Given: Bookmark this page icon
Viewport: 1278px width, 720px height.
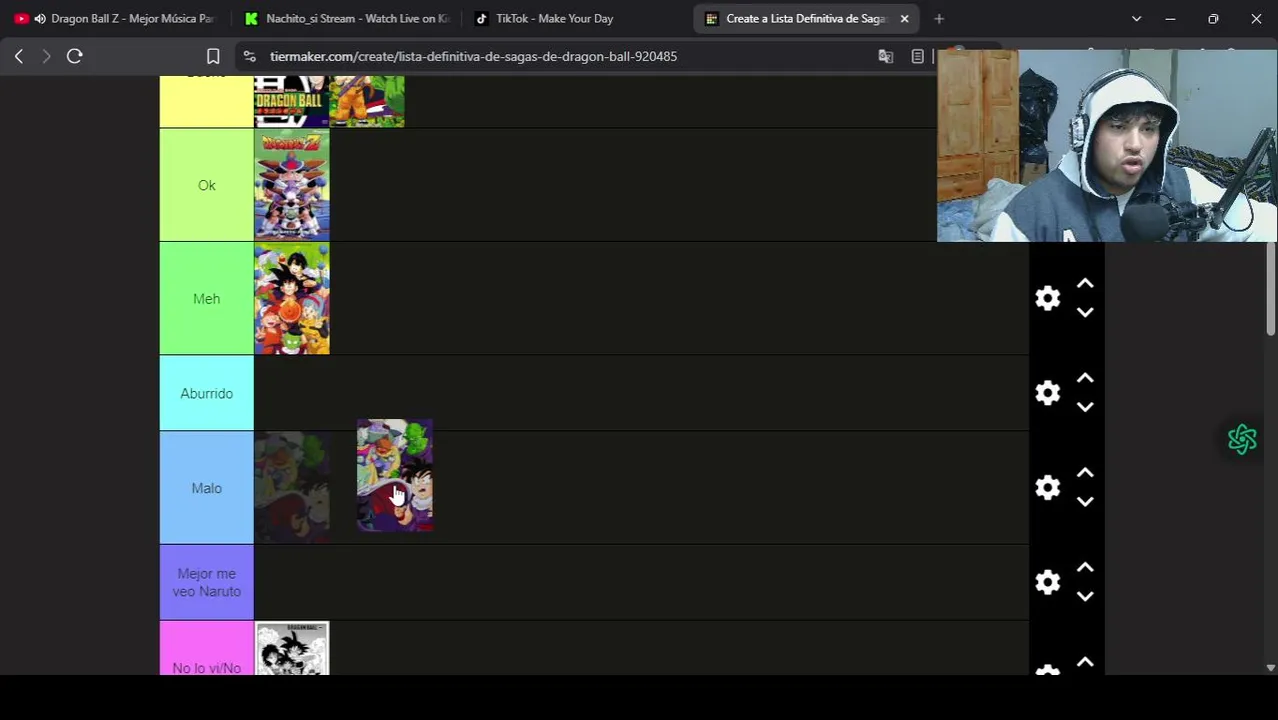Looking at the screenshot, I should coord(213,56).
